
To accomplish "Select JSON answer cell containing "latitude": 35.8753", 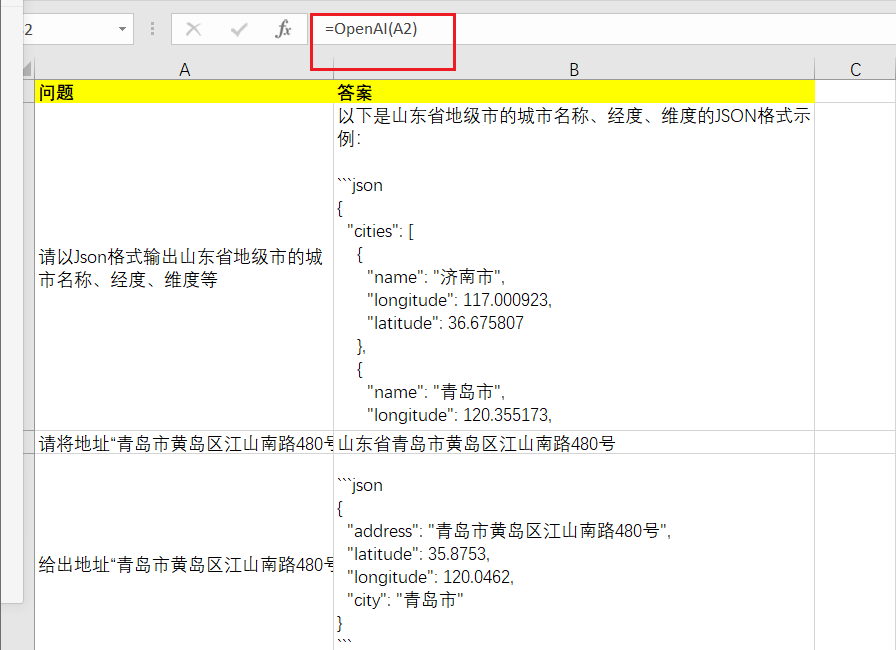I will click(x=574, y=552).
